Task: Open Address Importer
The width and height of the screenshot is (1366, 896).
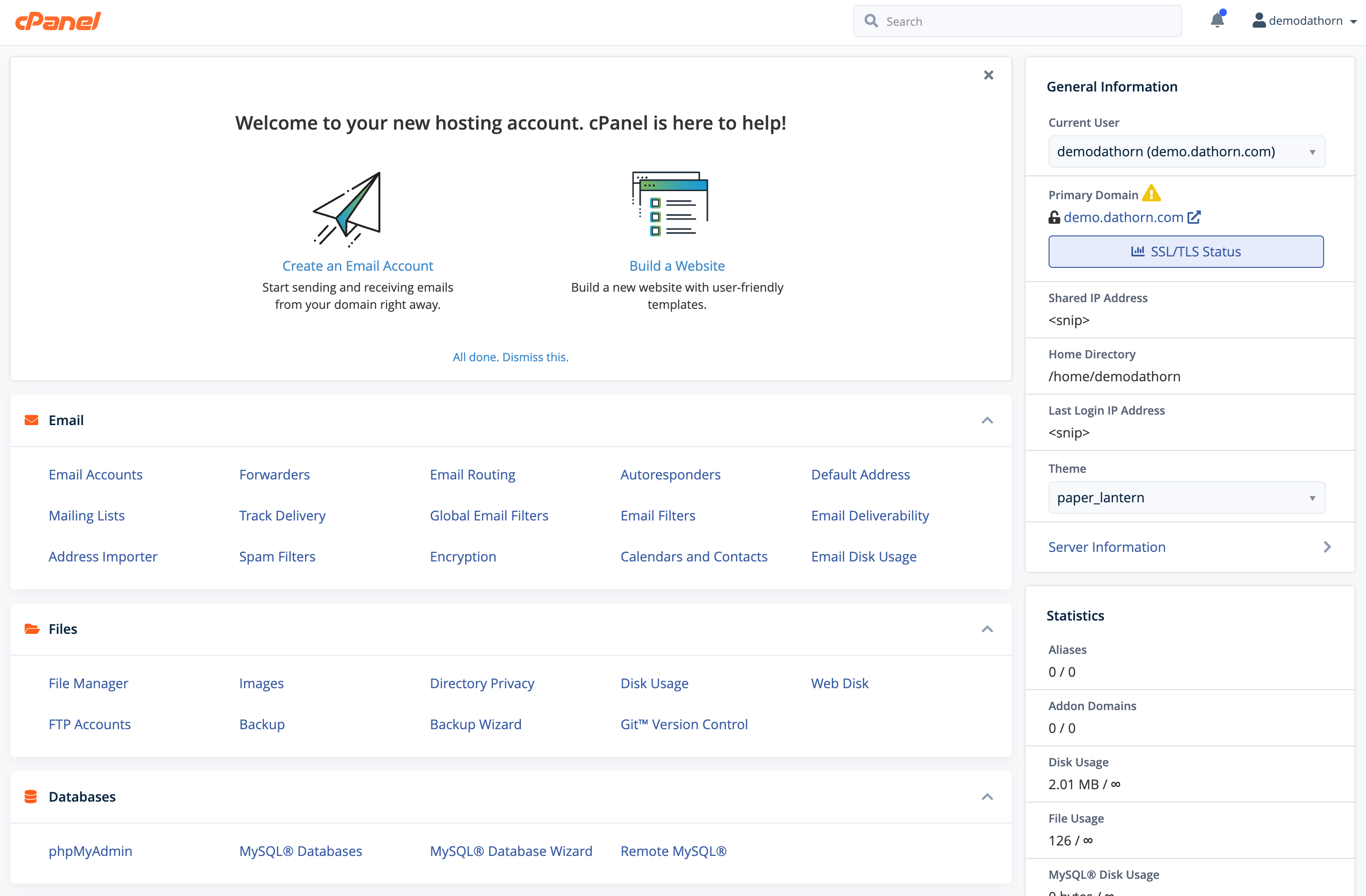Action: pos(103,556)
